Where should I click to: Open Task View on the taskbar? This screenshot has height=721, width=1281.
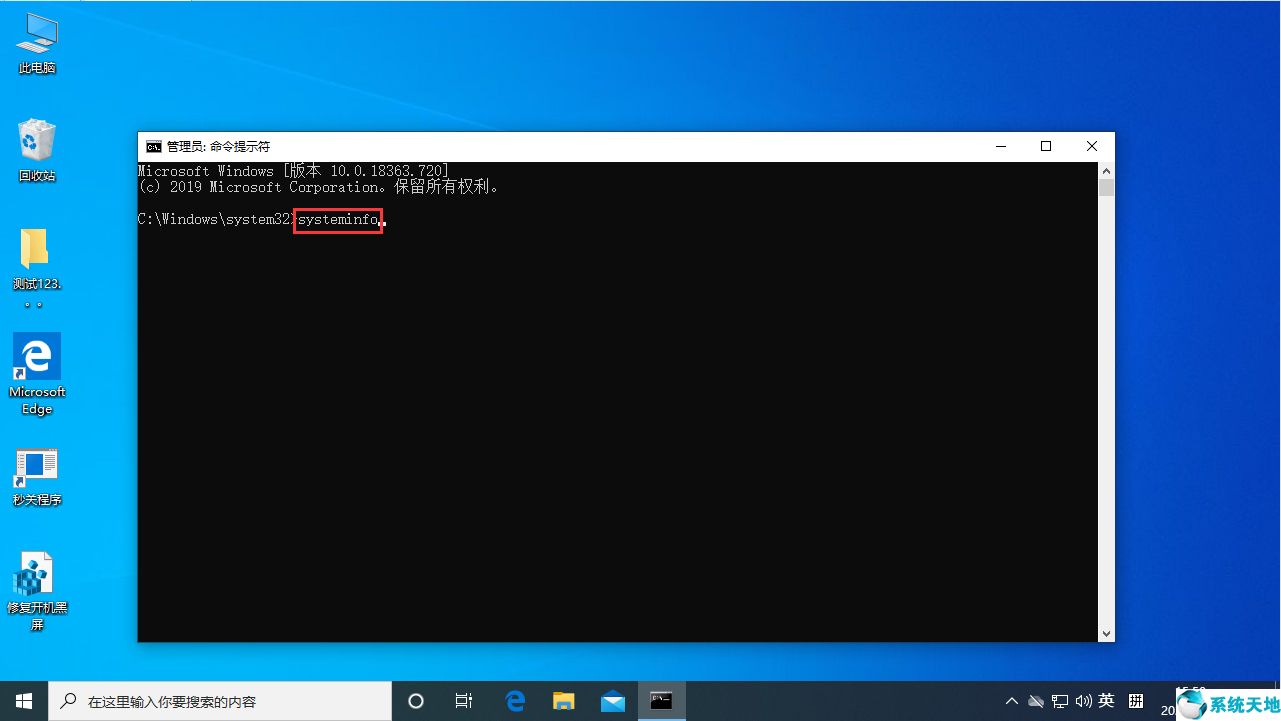464,701
